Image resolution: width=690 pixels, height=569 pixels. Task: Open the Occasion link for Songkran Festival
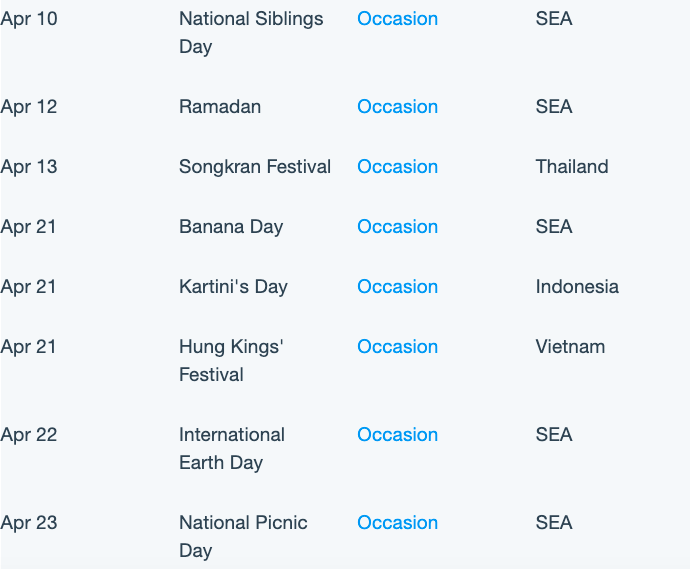click(x=397, y=167)
